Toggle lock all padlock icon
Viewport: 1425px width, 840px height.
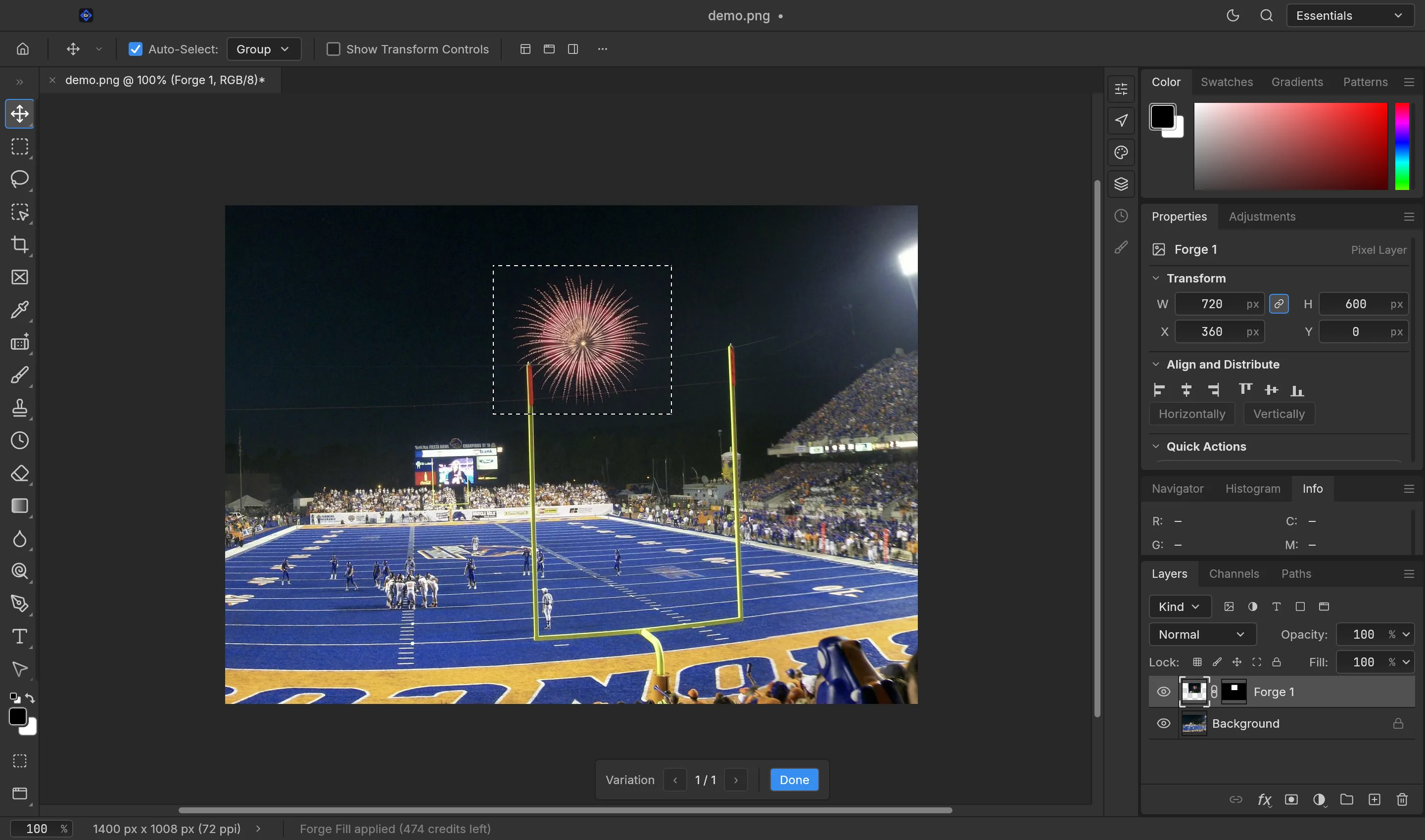click(x=1277, y=662)
